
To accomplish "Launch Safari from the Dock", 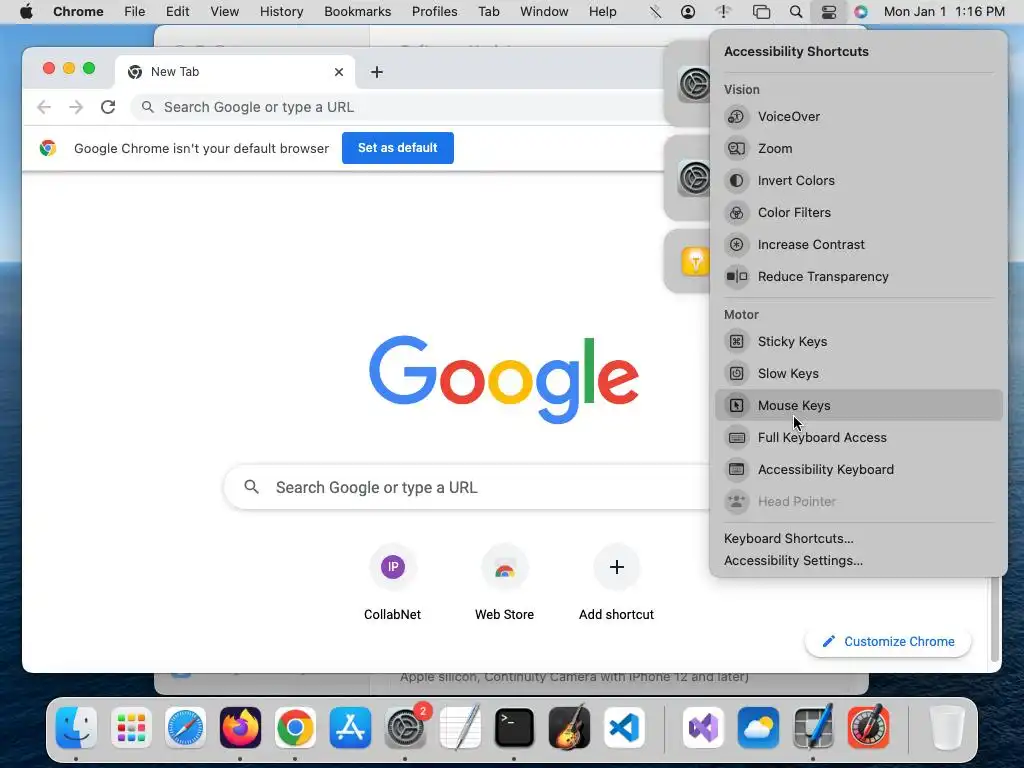I will click(x=185, y=728).
